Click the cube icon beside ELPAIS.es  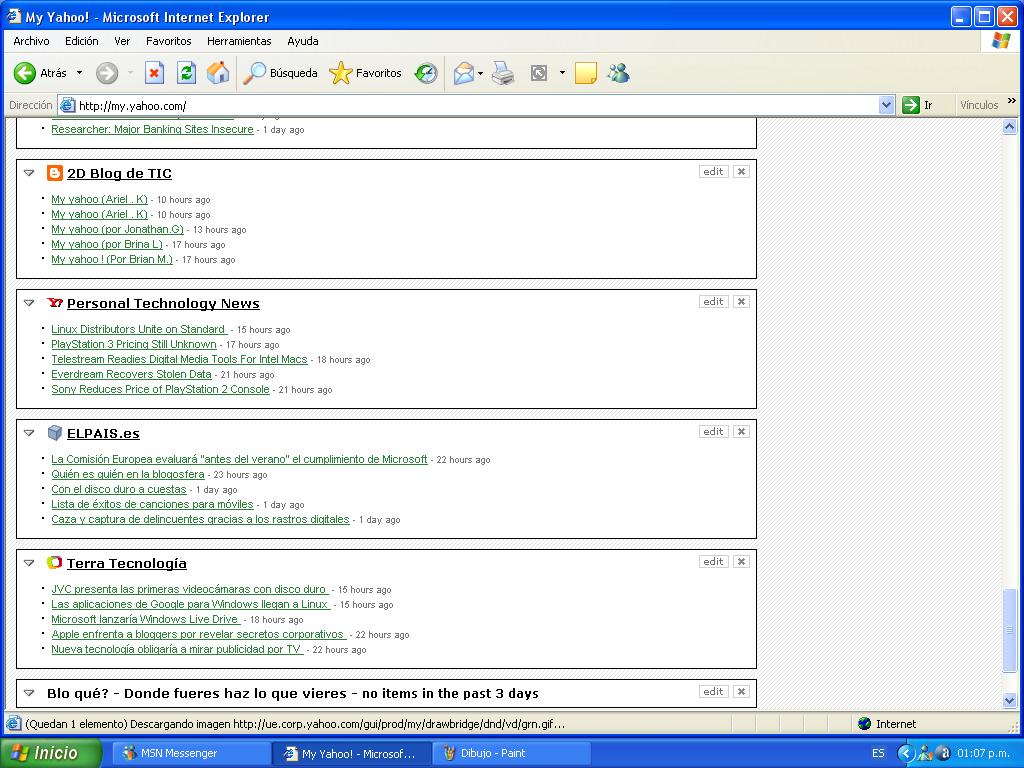tap(55, 433)
